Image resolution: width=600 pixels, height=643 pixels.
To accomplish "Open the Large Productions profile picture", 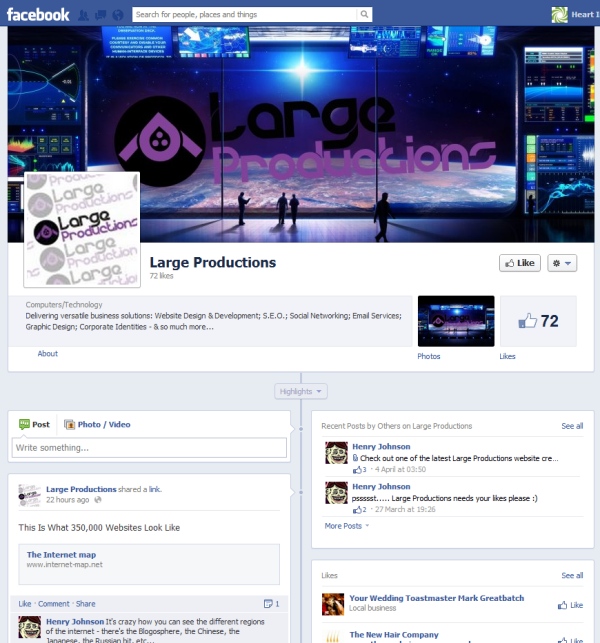I will coord(82,231).
